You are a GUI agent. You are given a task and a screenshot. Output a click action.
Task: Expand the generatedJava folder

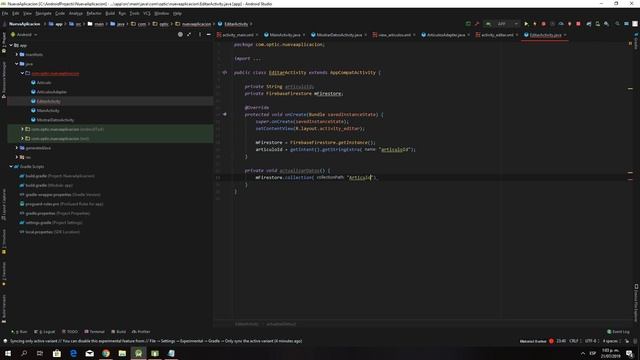(17, 148)
